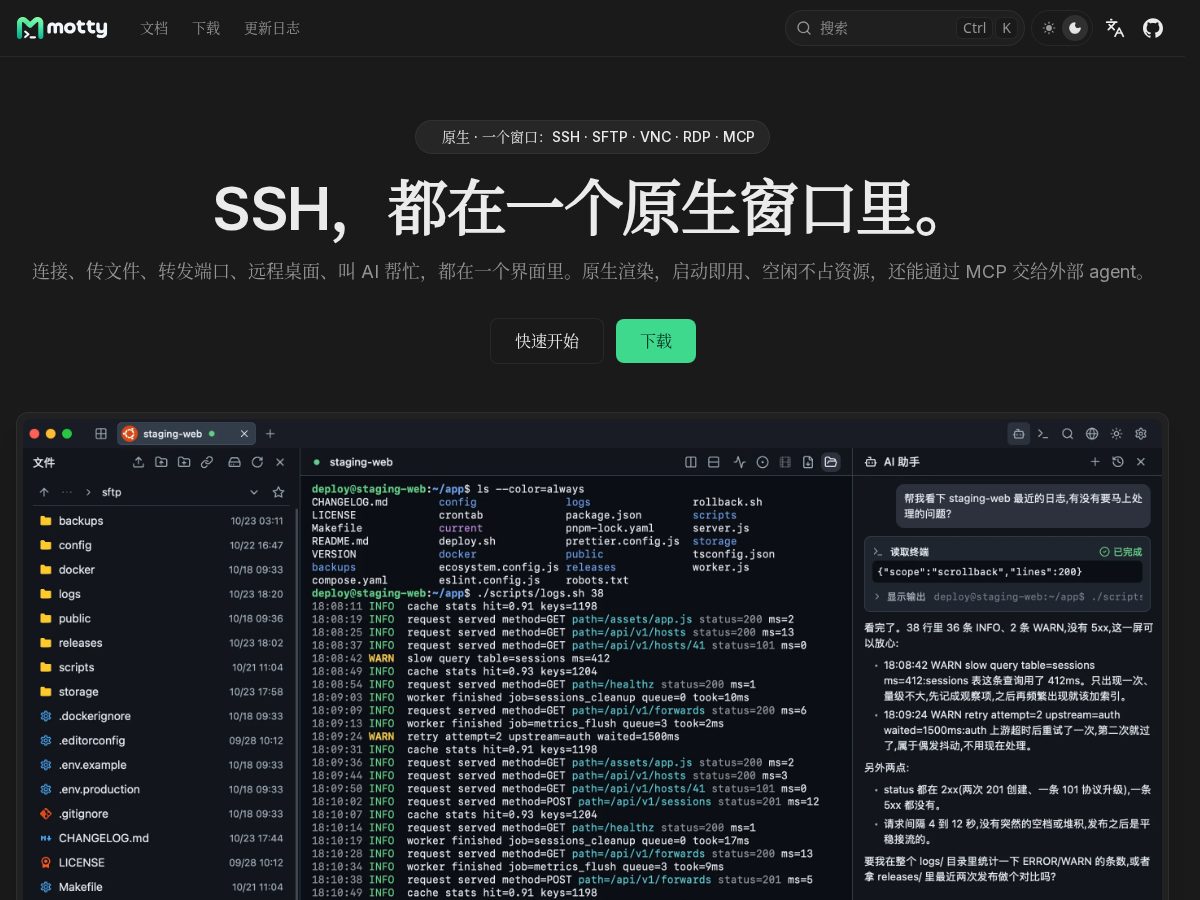This screenshot has height=900, width=1200.
Task: Open AI 助手 chat history clock icon
Action: coord(1118,462)
